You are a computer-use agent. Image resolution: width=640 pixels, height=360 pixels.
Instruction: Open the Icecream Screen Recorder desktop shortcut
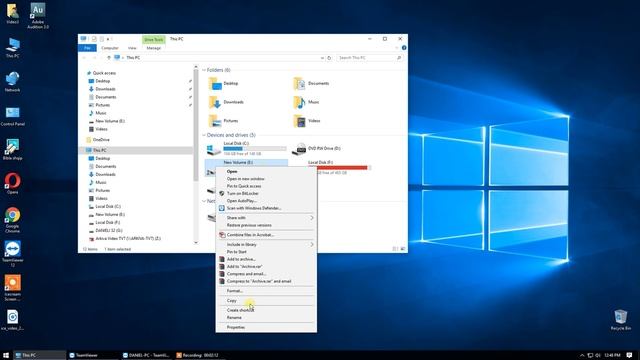click(12, 288)
